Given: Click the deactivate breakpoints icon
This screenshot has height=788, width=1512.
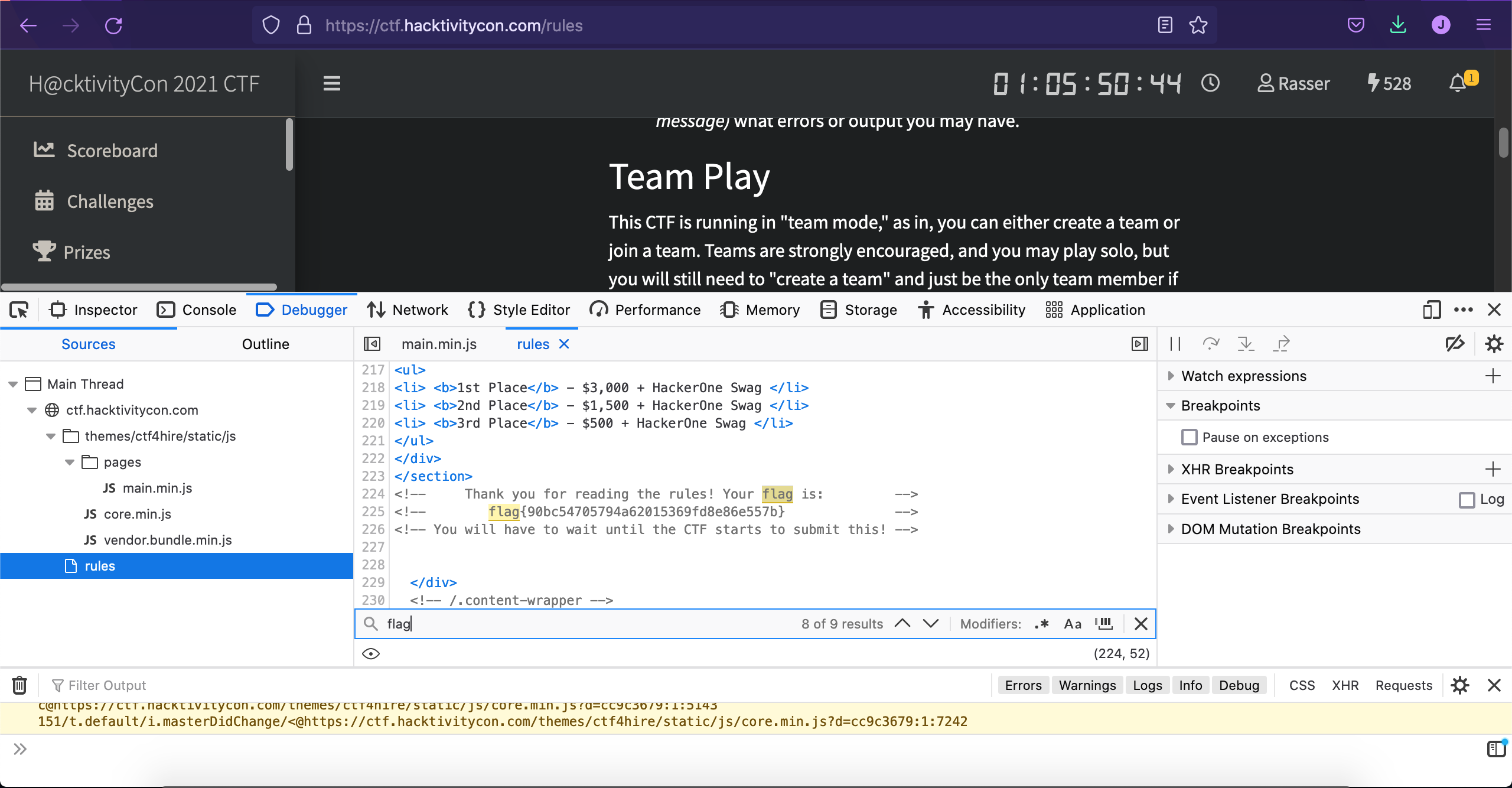Looking at the screenshot, I should point(1455,344).
